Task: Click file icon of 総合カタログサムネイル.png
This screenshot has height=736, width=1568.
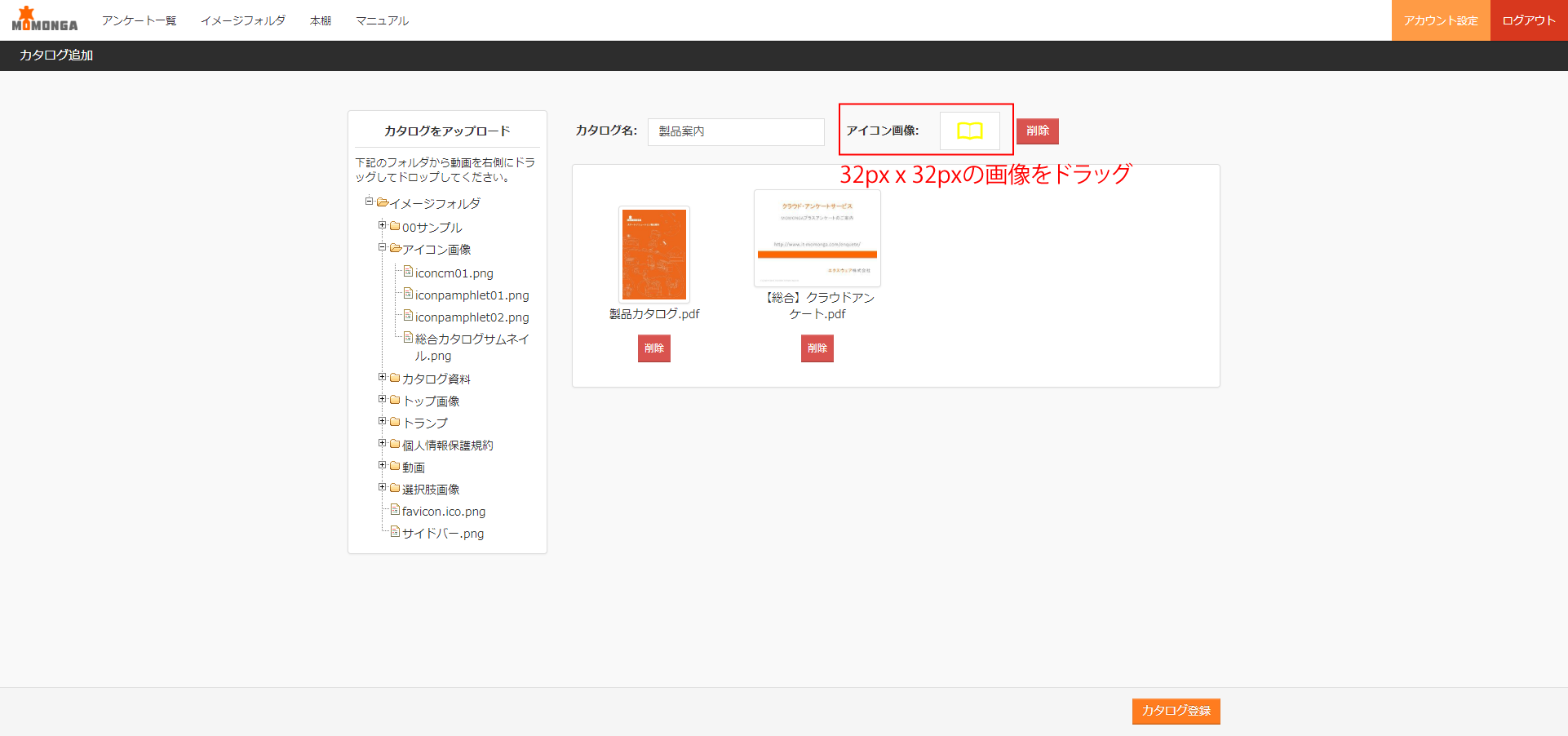Action: [x=408, y=337]
